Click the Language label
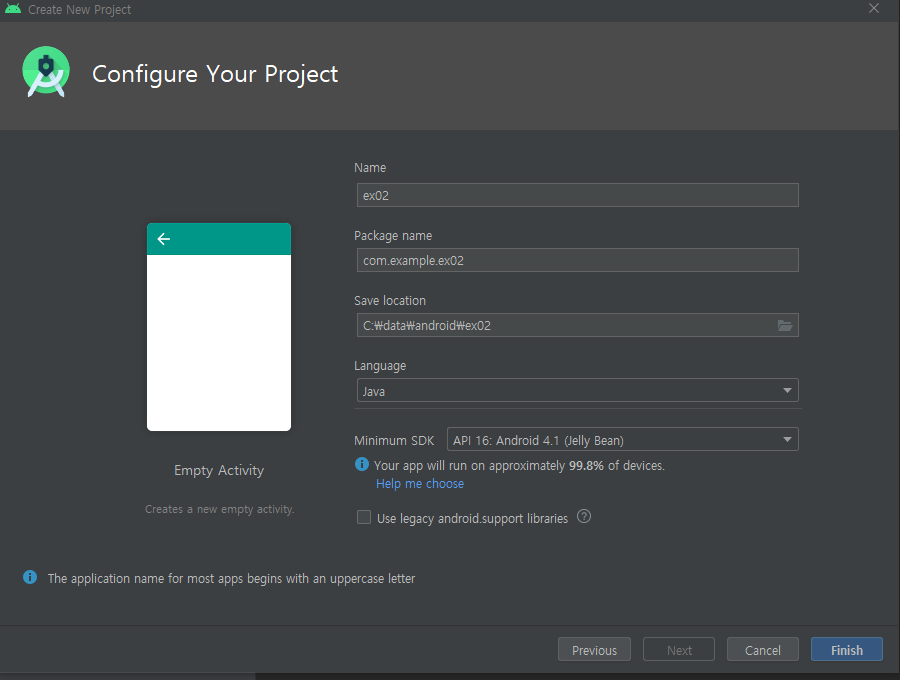This screenshot has width=900, height=680. coord(380,366)
